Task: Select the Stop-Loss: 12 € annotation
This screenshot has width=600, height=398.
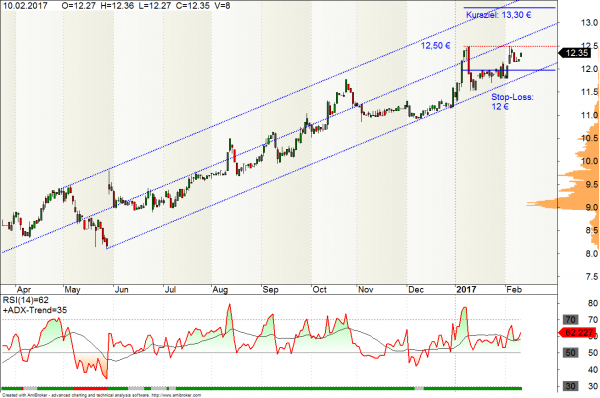Action: click(x=512, y=102)
